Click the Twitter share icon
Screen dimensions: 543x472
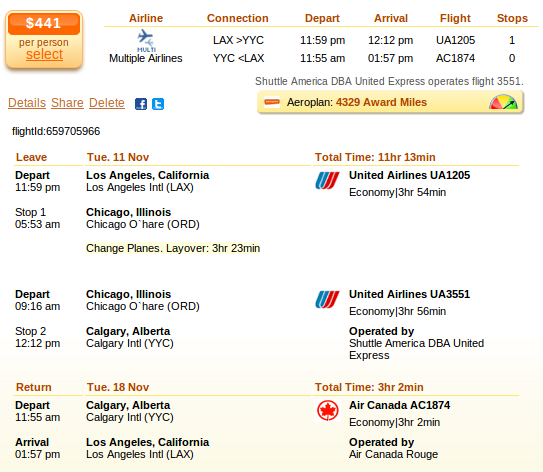[158, 104]
